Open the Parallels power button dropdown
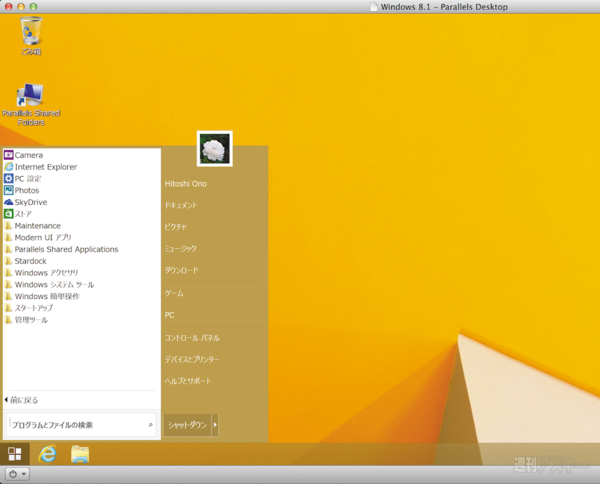The height and width of the screenshot is (484, 600). click(17, 474)
